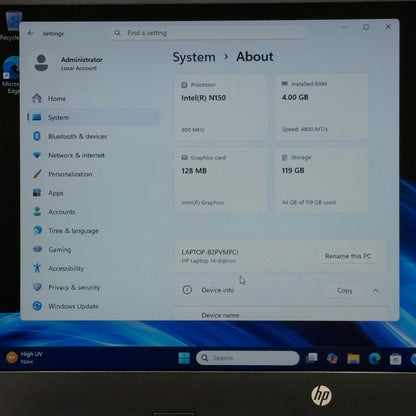416x416 pixels.
Task: Click the Personalization paintbrush icon
Action: coord(37,174)
